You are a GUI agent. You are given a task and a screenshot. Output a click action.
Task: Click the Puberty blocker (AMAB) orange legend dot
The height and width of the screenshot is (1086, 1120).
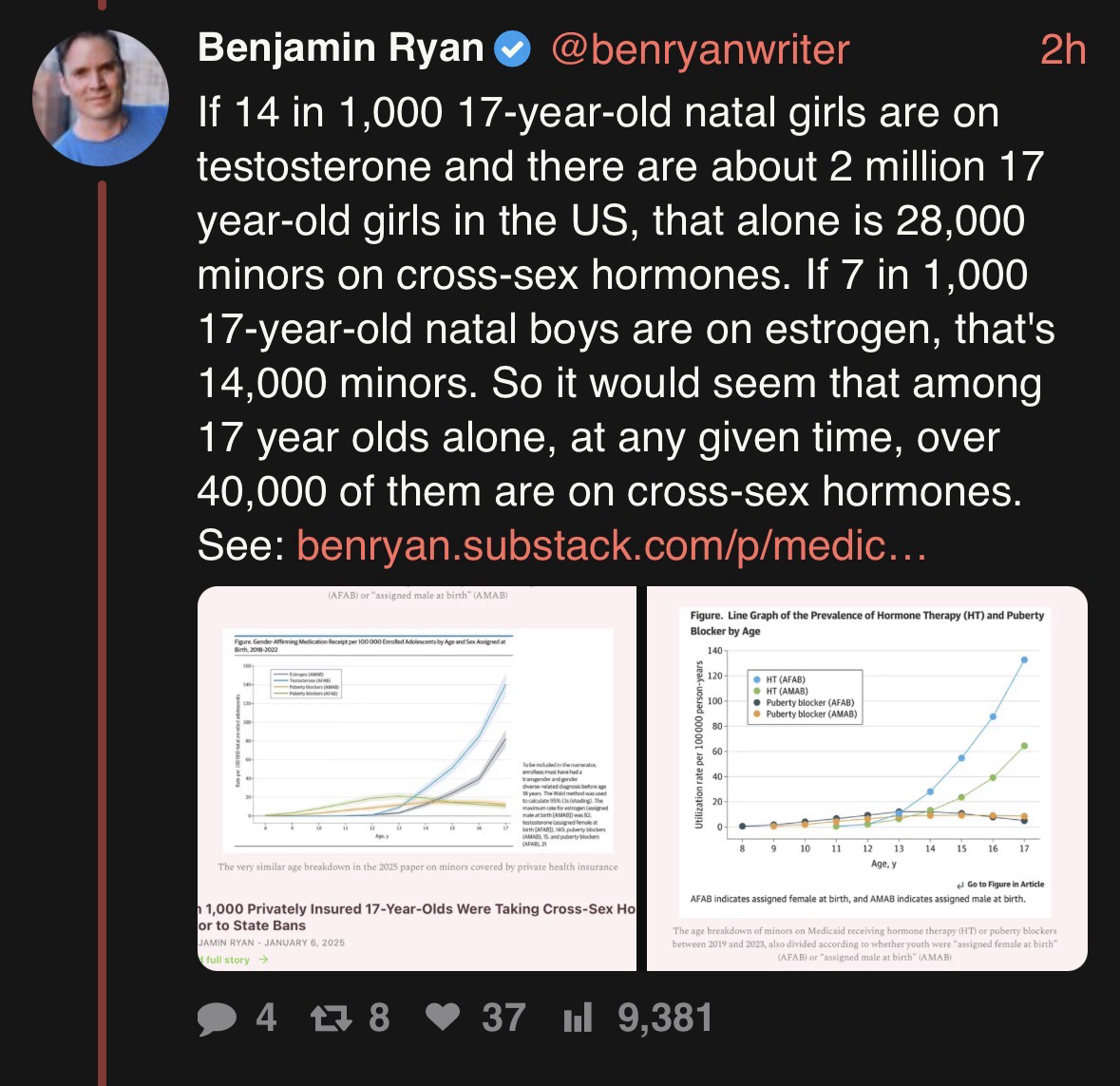click(756, 714)
